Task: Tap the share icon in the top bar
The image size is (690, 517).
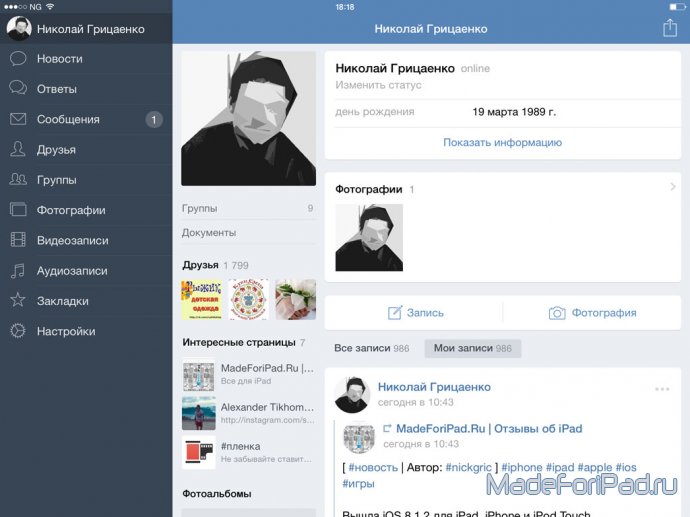Action: 670,28
